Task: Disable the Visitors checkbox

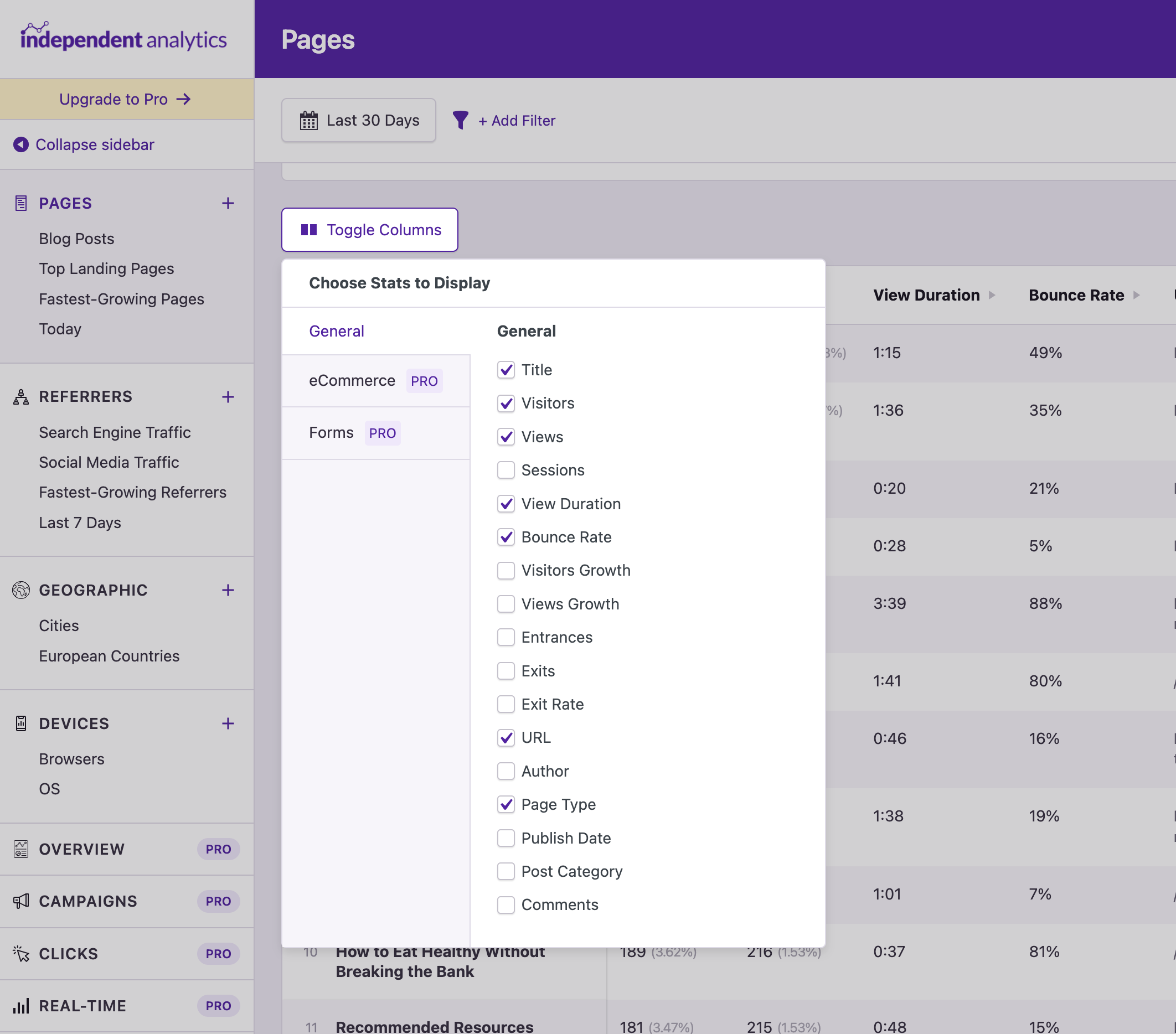Action: [506, 403]
